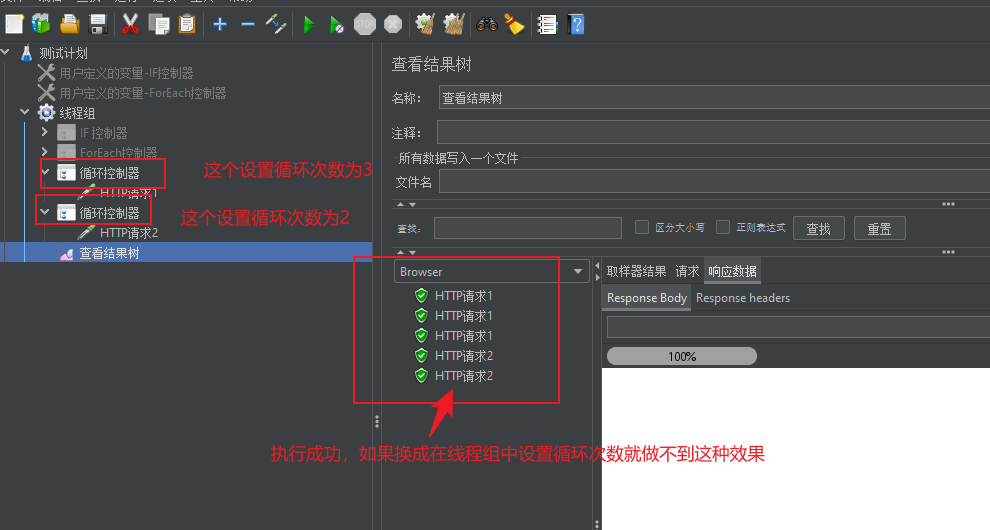Click the Toggle enable/disable icon

(276, 25)
